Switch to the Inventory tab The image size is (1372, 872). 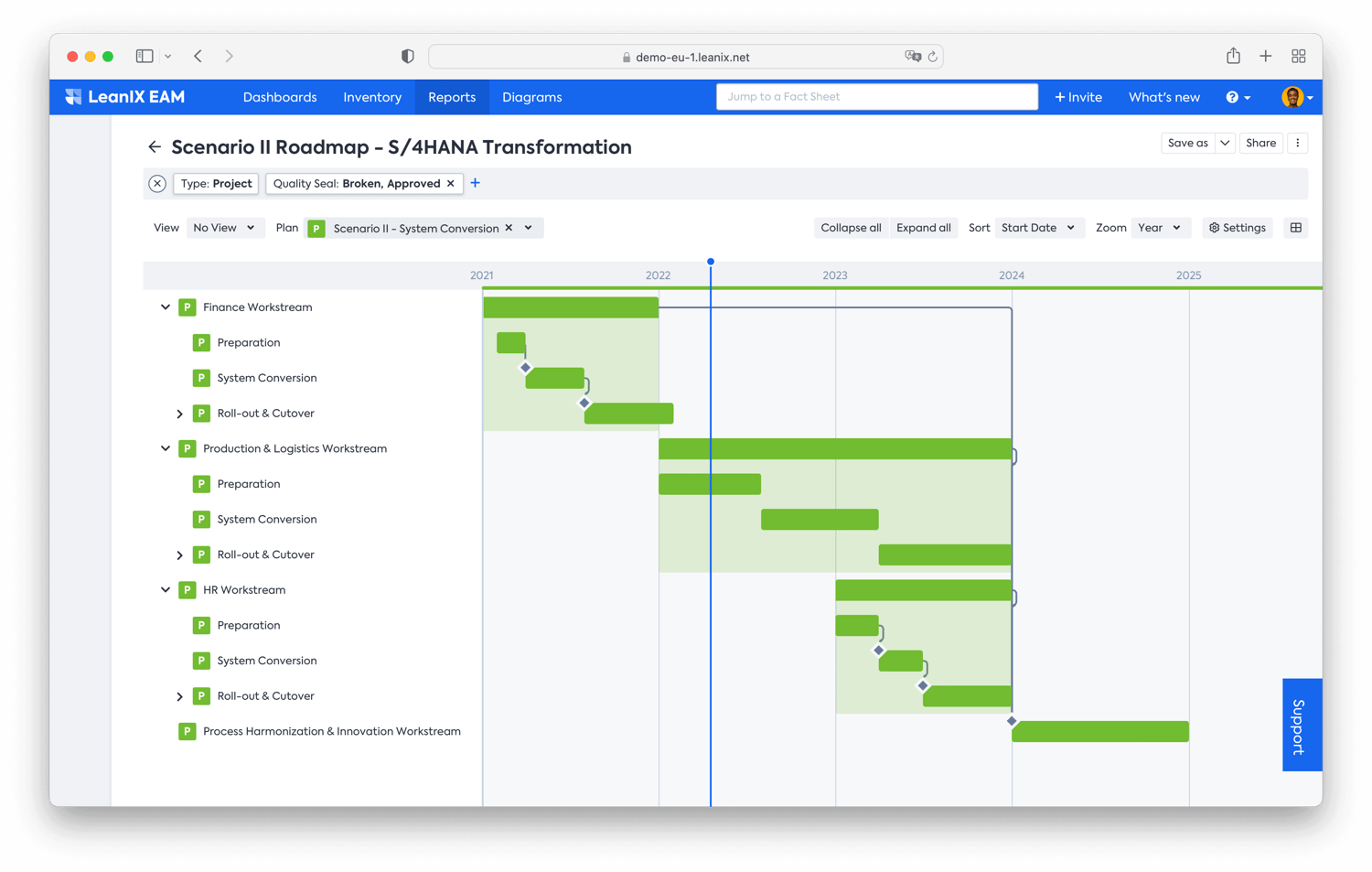(x=371, y=97)
